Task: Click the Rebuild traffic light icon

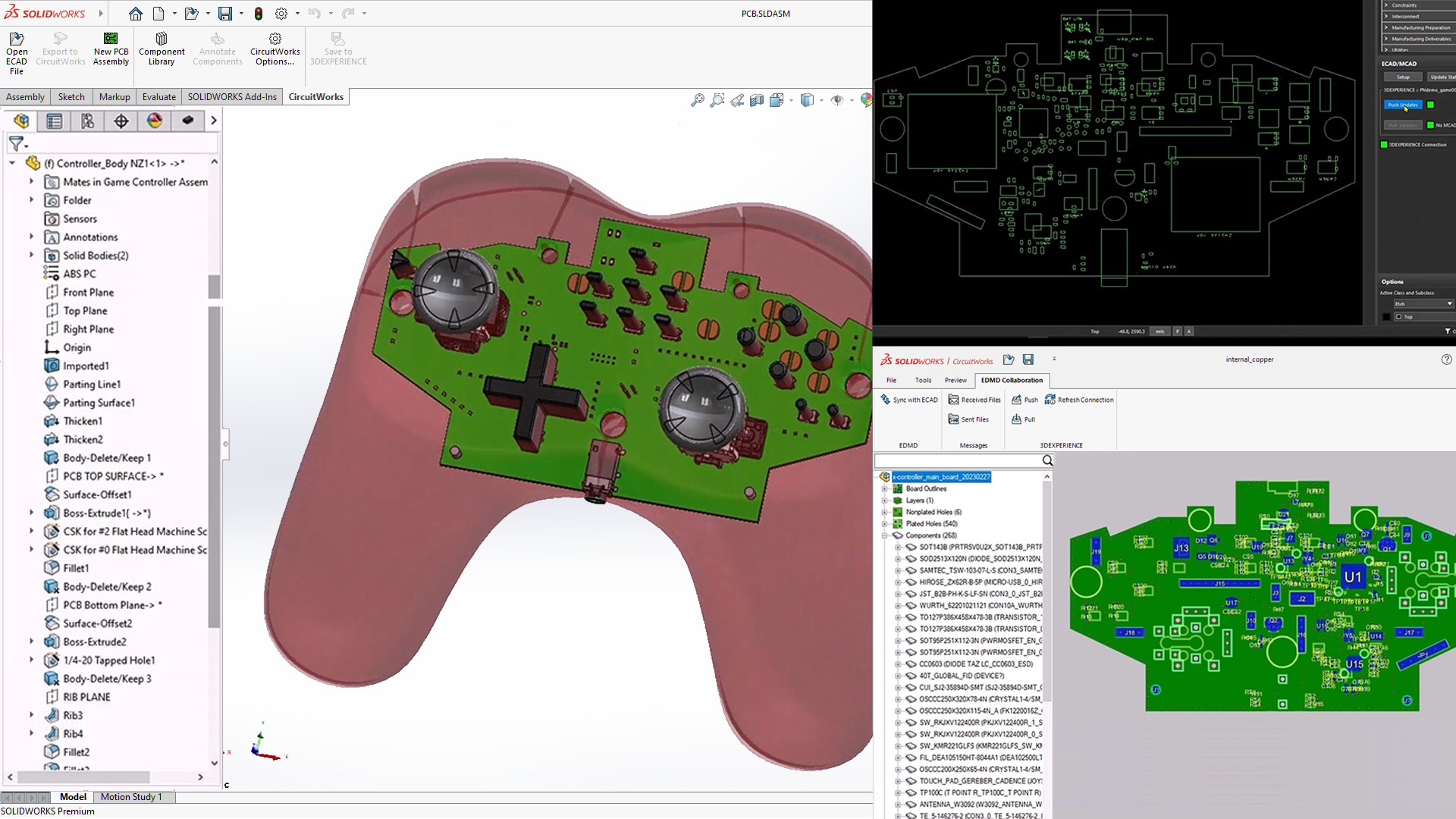Action: [259, 14]
